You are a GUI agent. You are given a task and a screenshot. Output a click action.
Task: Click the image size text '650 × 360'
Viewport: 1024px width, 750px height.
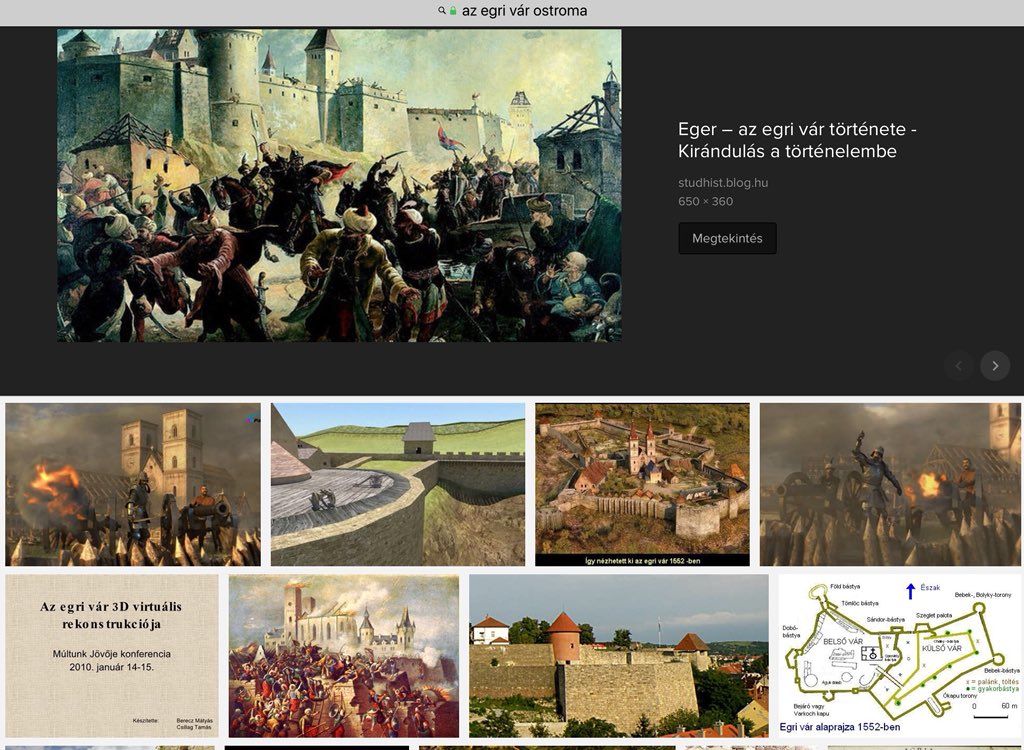coord(705,201)
